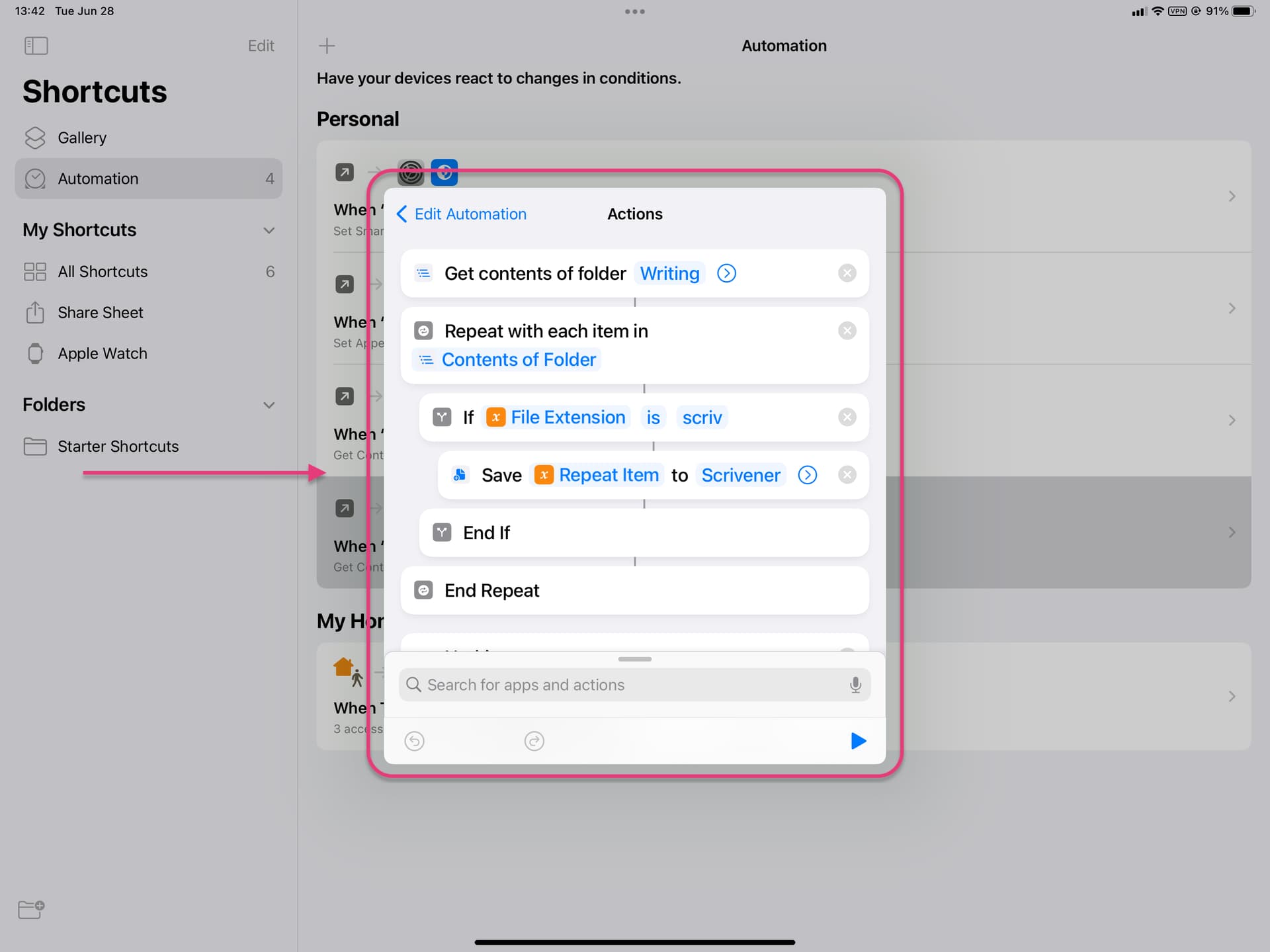1270x952 pixels.
Task: Edit the scriv condition value
Action: pyautogui.click(x=702, y=417)
